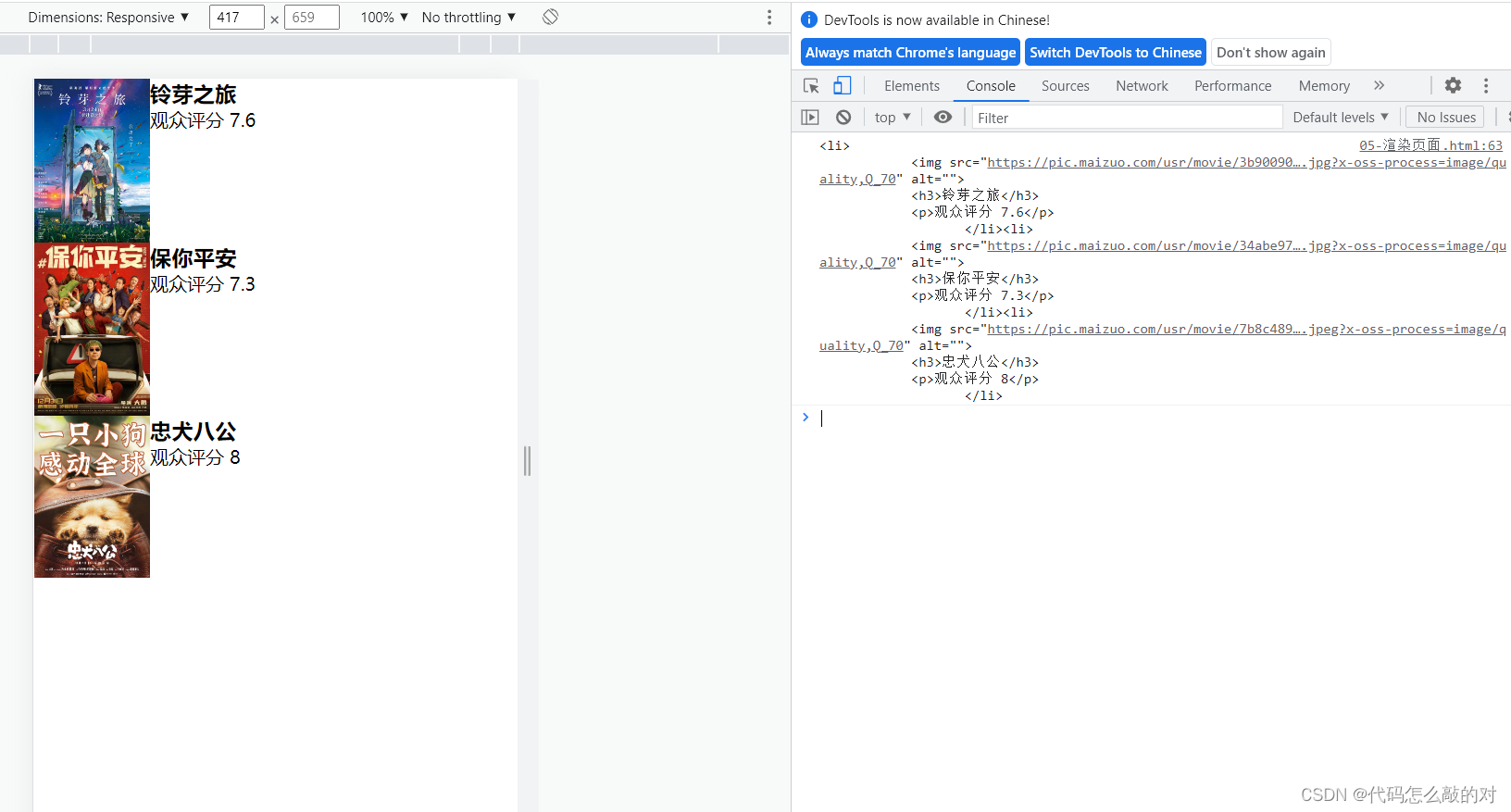Click the 观众评分 7.6 rating text
Screen dimensions: 1511x812
203,120
